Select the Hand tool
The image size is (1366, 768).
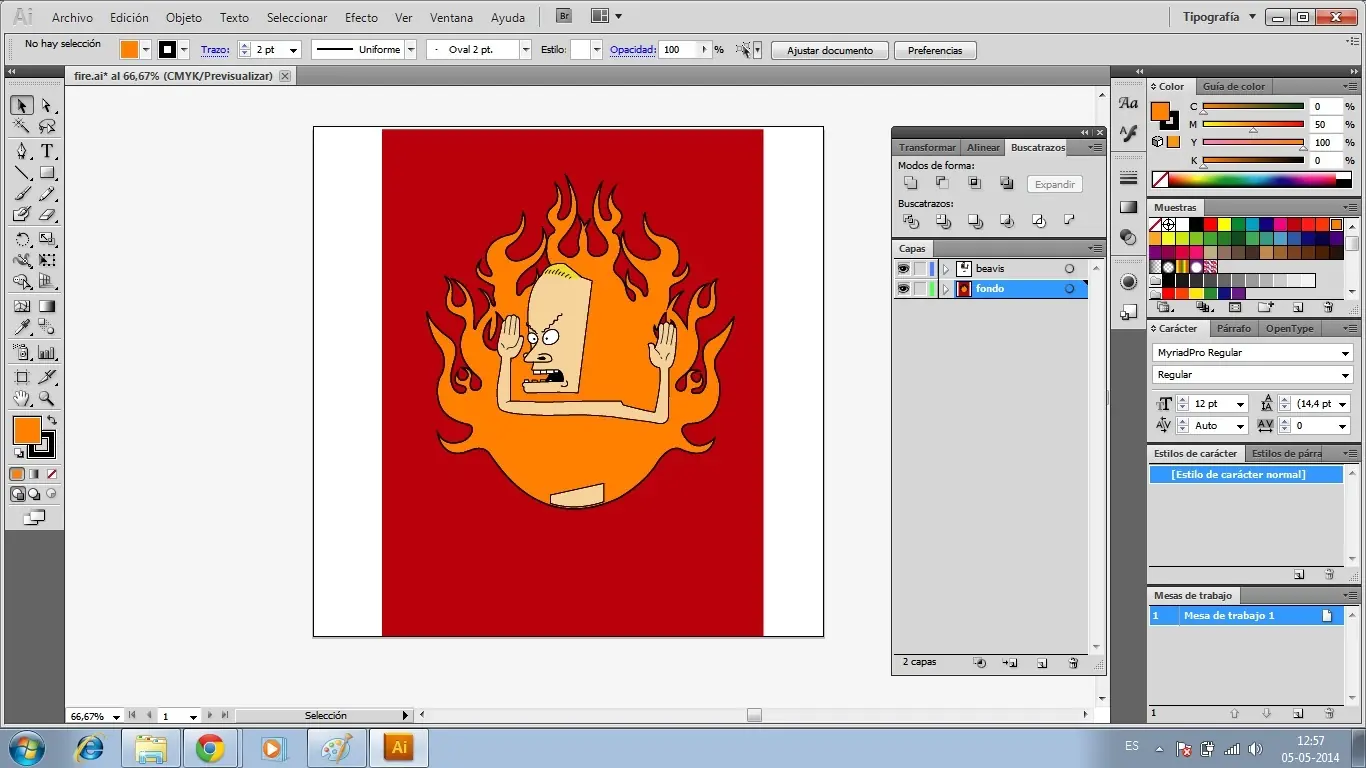click(x=21, y=398)
